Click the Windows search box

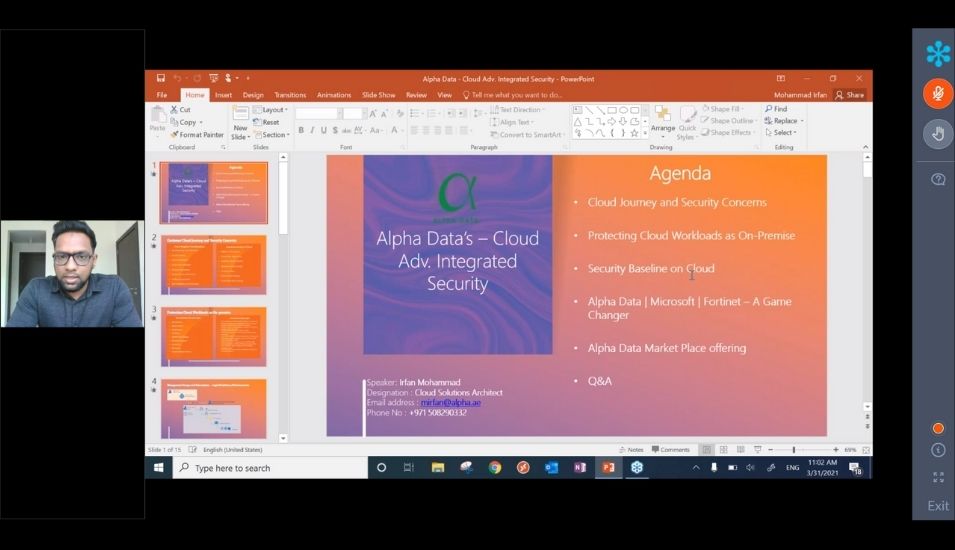click(x=270, y=468)
